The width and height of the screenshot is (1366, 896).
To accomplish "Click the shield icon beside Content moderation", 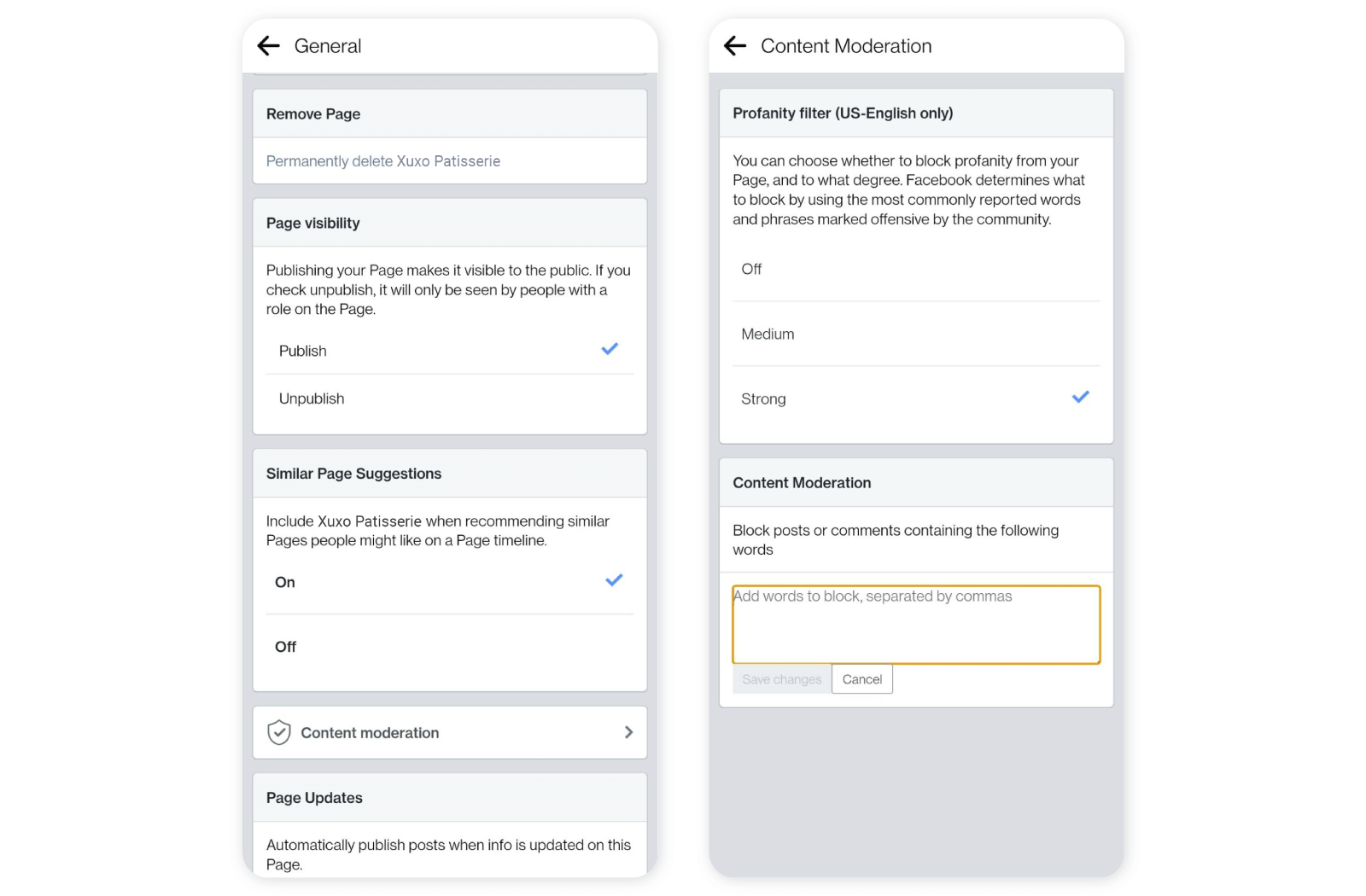I will (x=279, y=733).
